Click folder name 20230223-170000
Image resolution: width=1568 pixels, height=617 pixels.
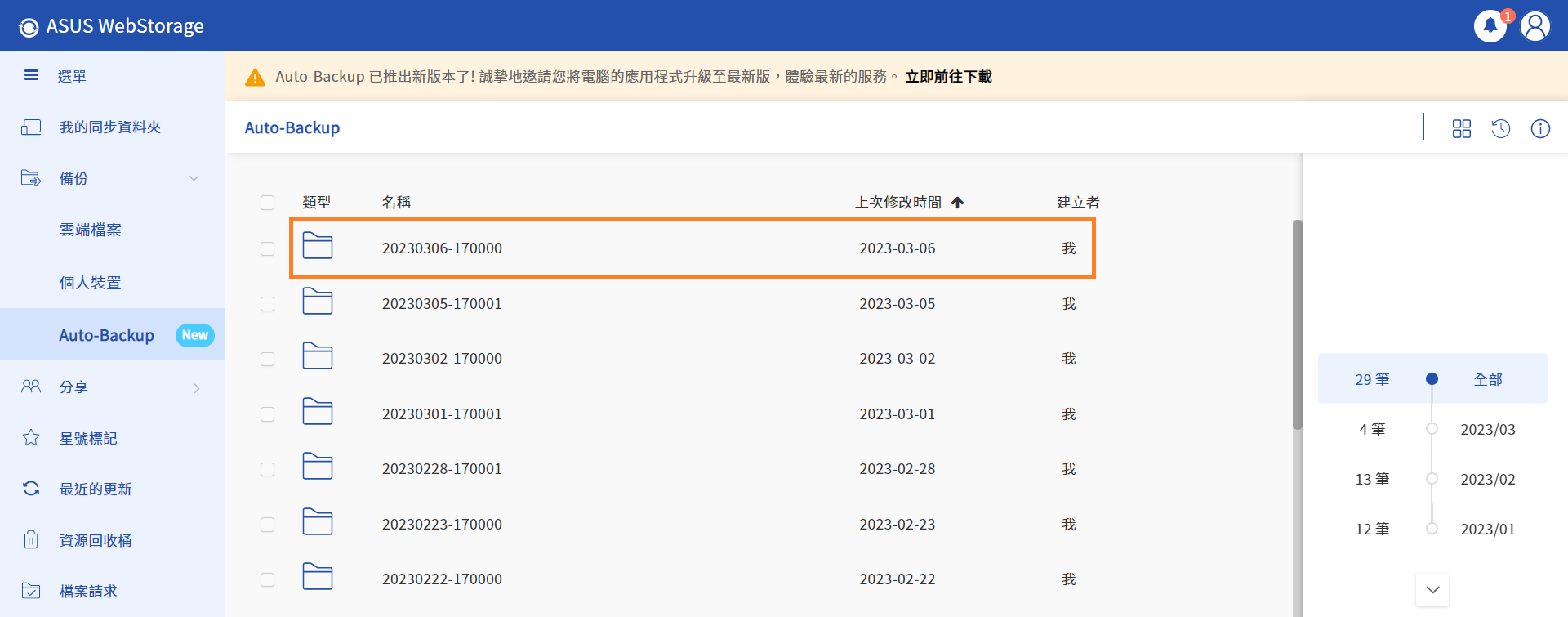(442, 525)
